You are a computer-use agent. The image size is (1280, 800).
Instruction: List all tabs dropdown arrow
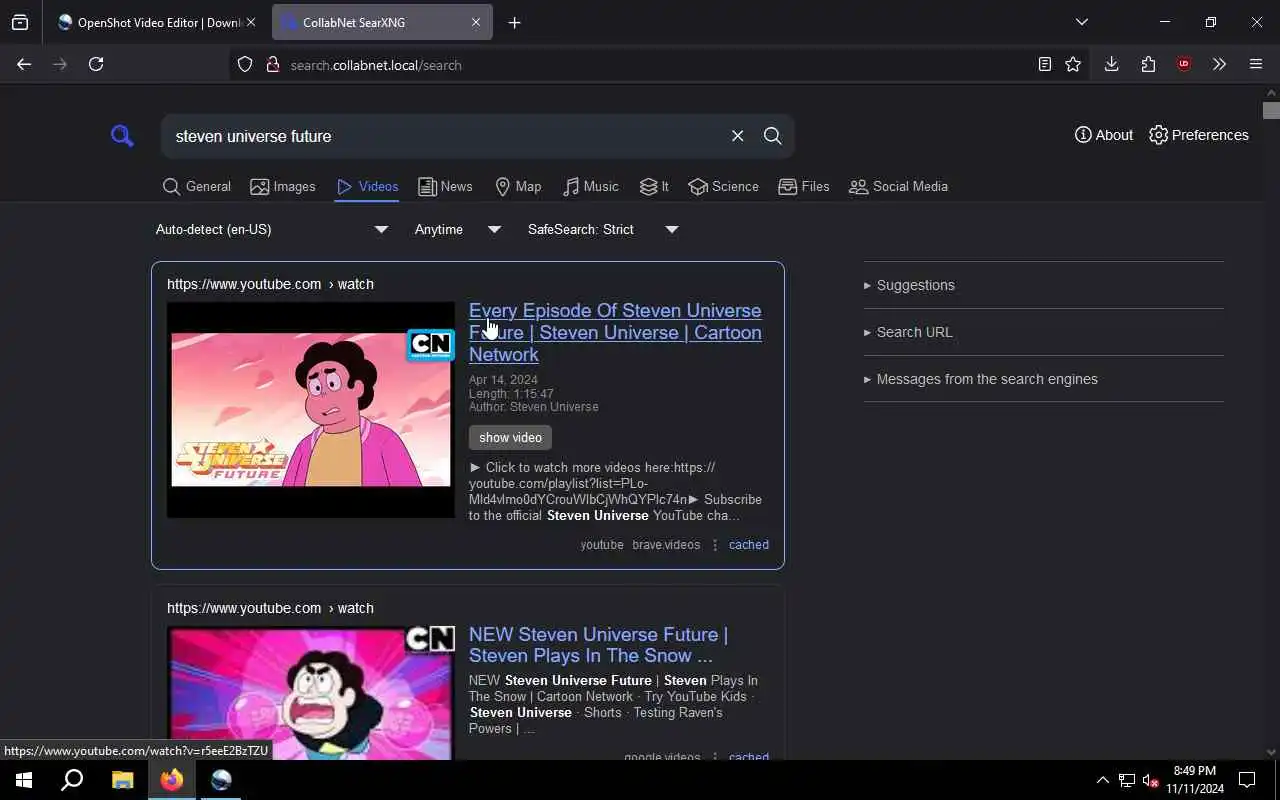click(x=1081, y=22)
